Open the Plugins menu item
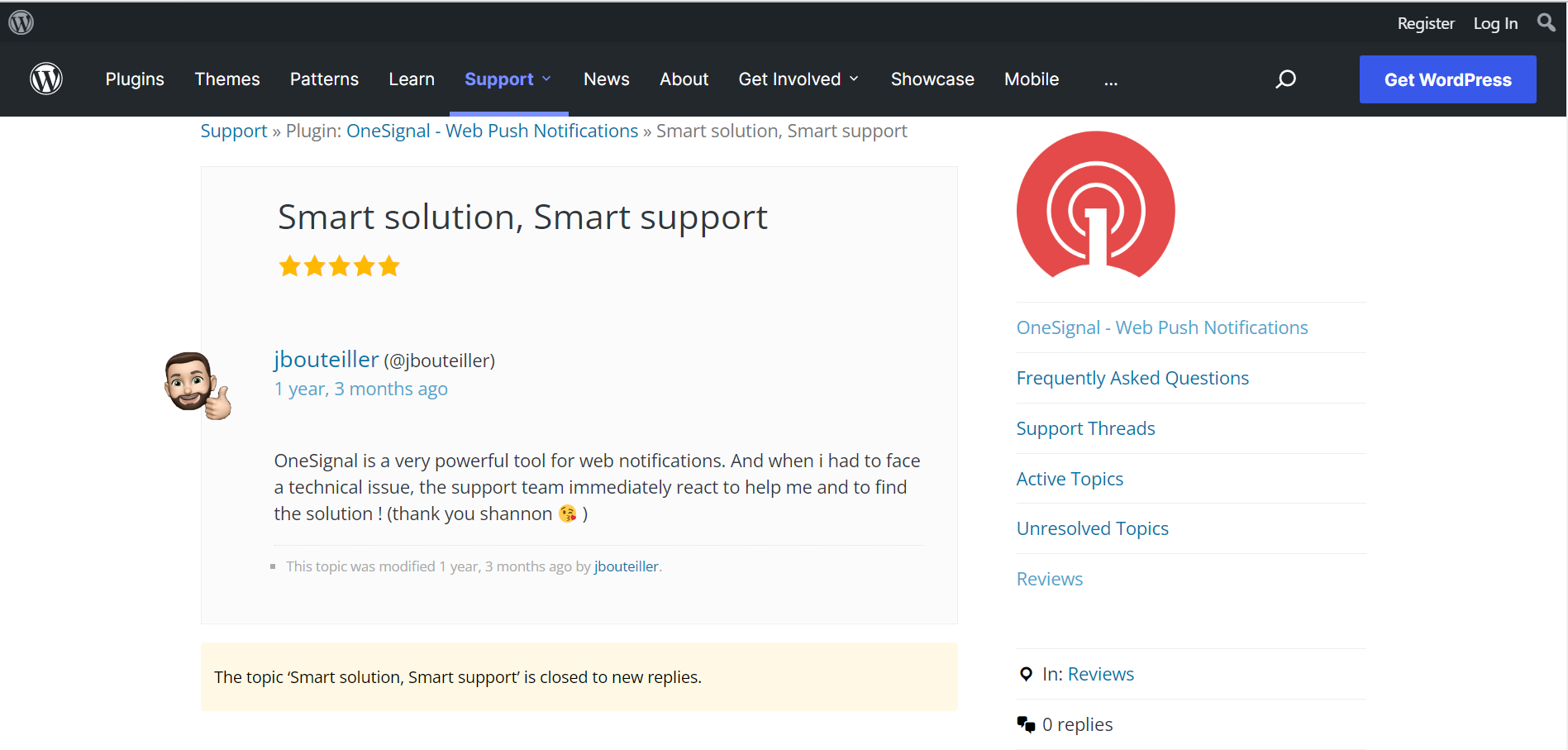The image size is (1568, 750). [135, 79]
